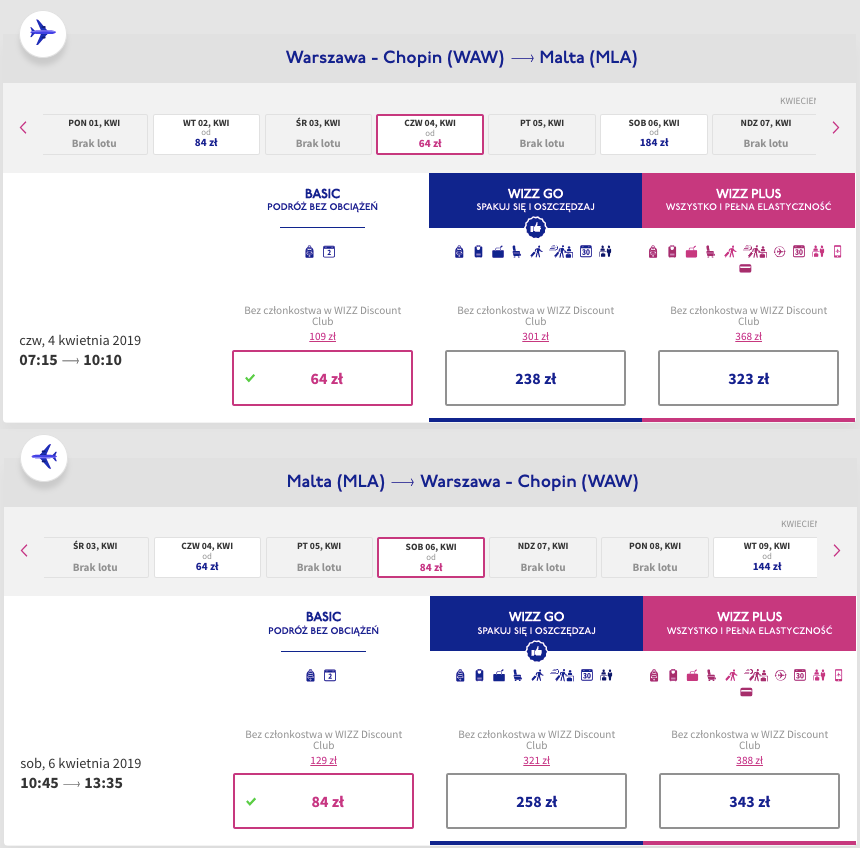Image resolution: width=860 pixels, height=848 pixels.
Task: Open the 301 zł non-member price link
Action: [535, 336]
